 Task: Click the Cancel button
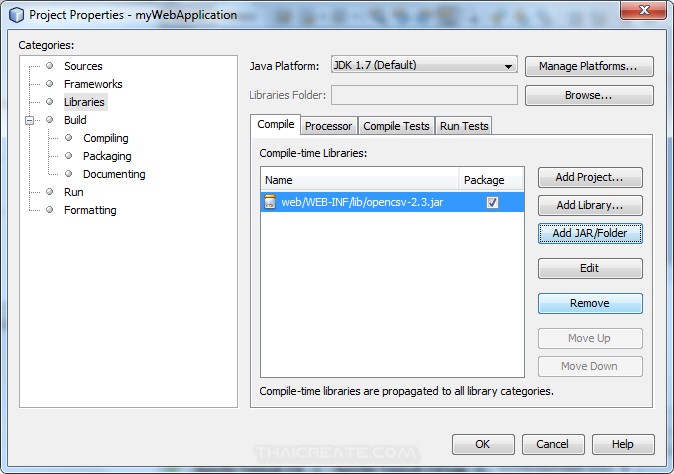coord(553,444)
